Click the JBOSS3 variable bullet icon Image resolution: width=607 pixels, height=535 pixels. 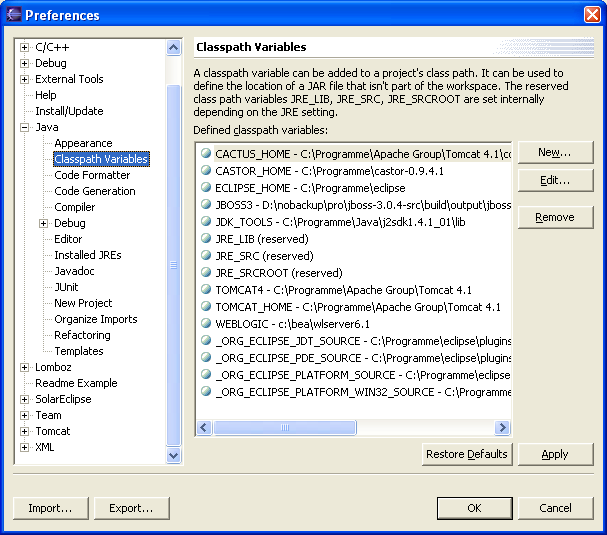point(206,205)
